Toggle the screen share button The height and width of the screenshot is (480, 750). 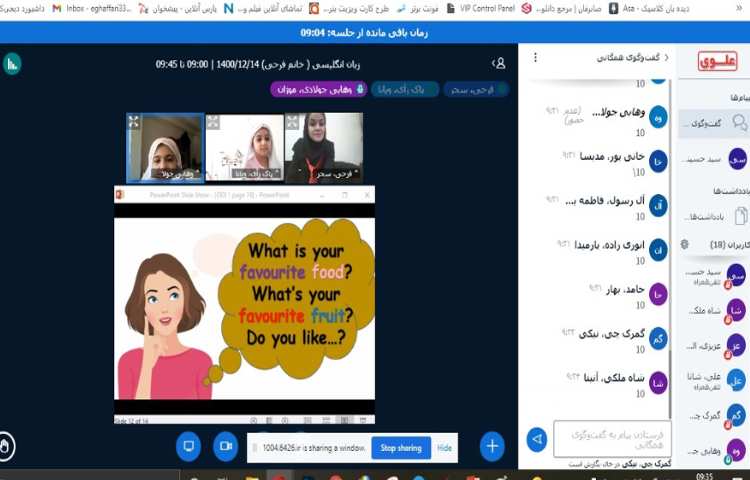(x=188, y=445)
